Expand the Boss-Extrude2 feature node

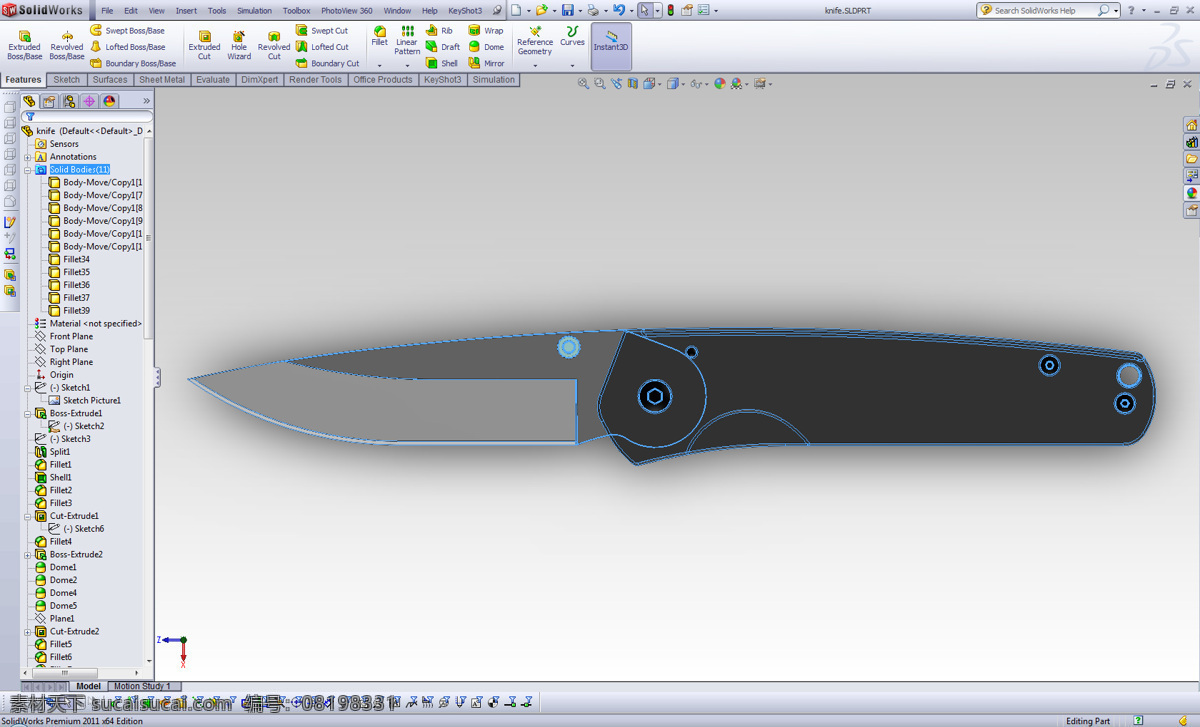28,555
